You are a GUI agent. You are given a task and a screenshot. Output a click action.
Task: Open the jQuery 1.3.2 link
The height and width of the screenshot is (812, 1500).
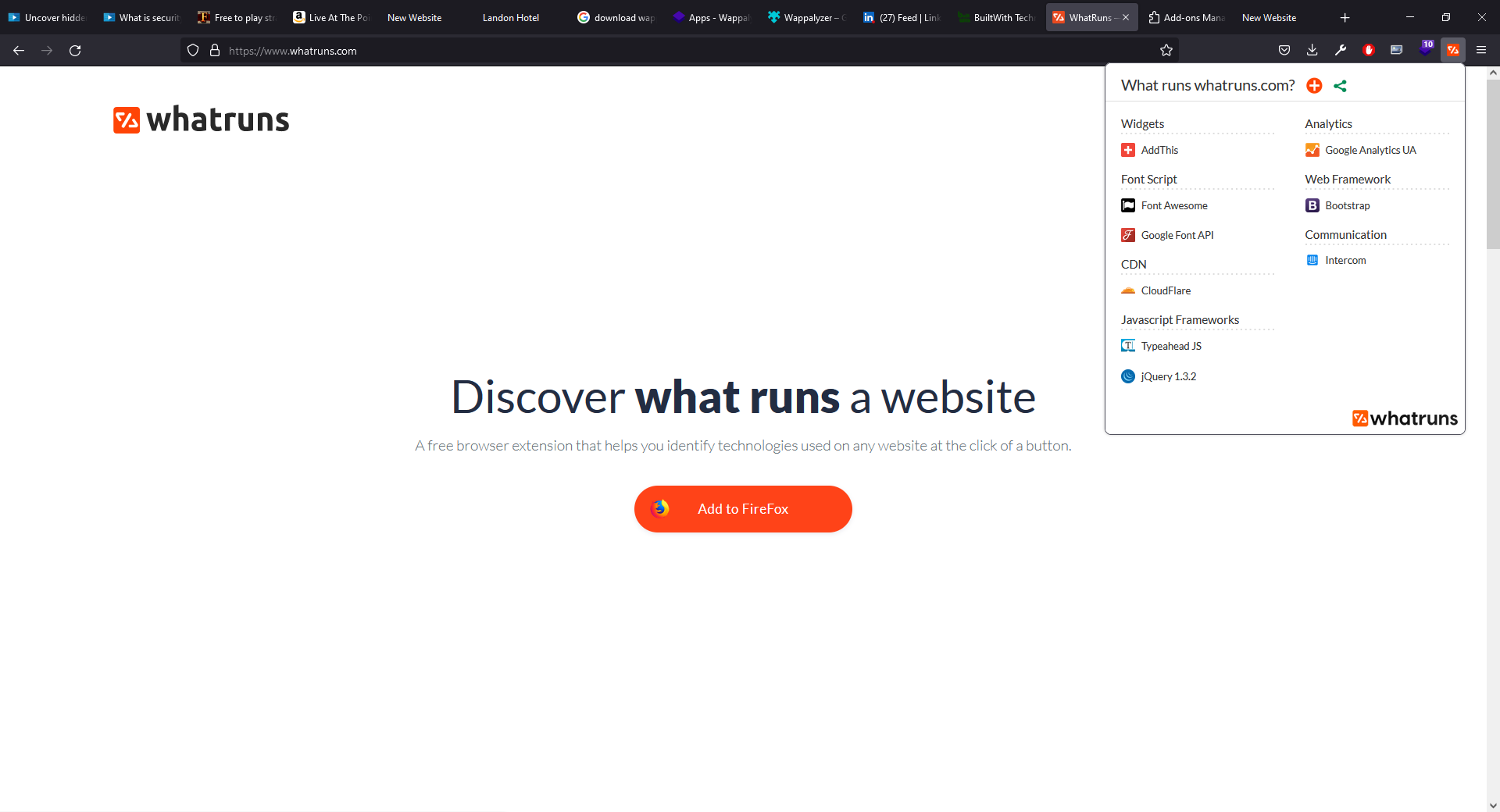pos(1168,376)
